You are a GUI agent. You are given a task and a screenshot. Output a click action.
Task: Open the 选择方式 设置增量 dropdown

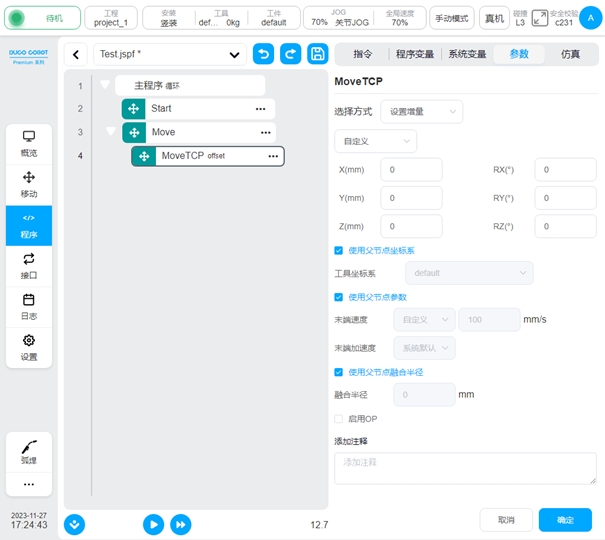tap(421, 111)
